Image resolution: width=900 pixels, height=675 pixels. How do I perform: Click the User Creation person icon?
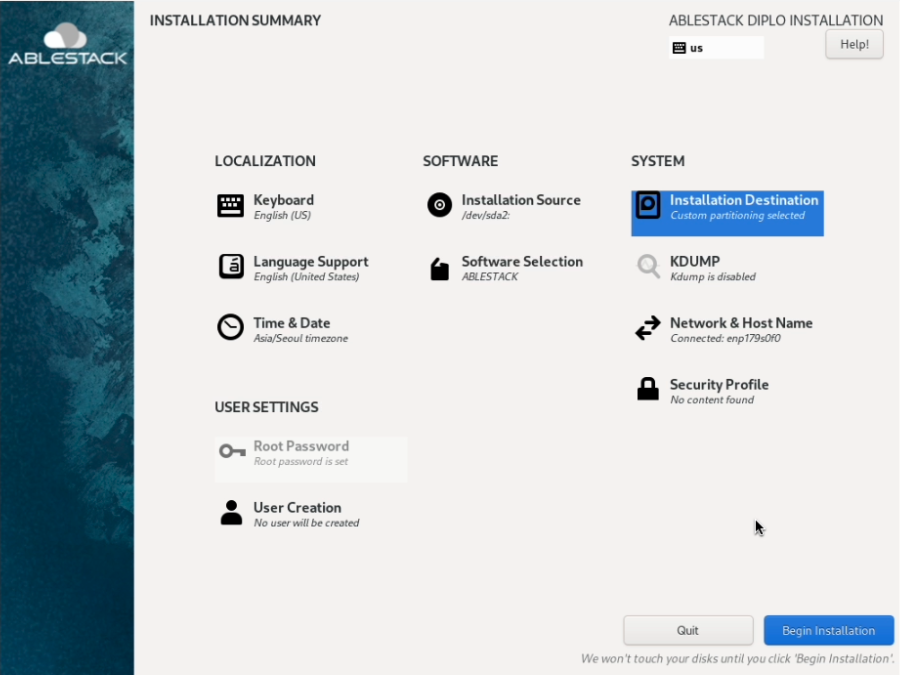(230, 513)
